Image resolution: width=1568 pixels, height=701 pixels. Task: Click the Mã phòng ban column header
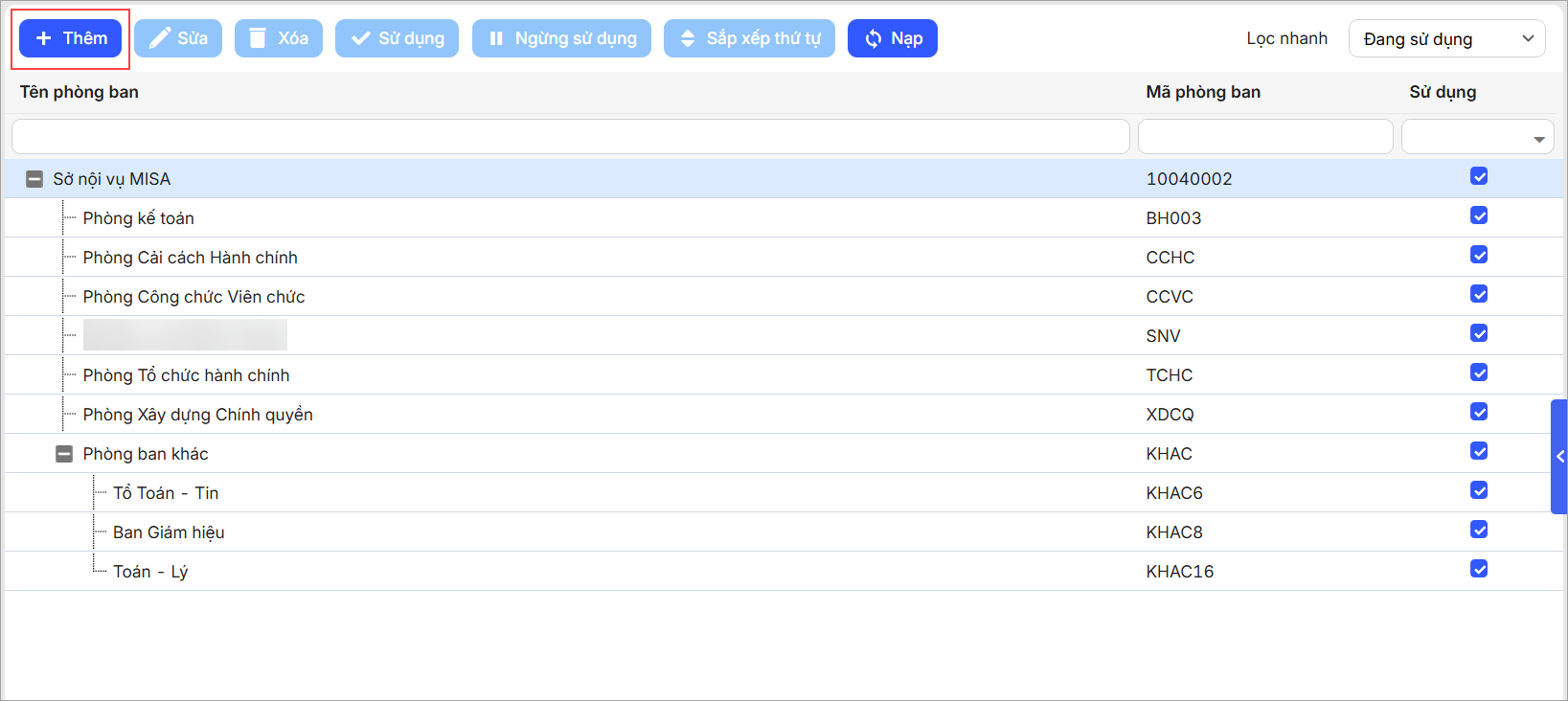click(x=1203, y=92)
